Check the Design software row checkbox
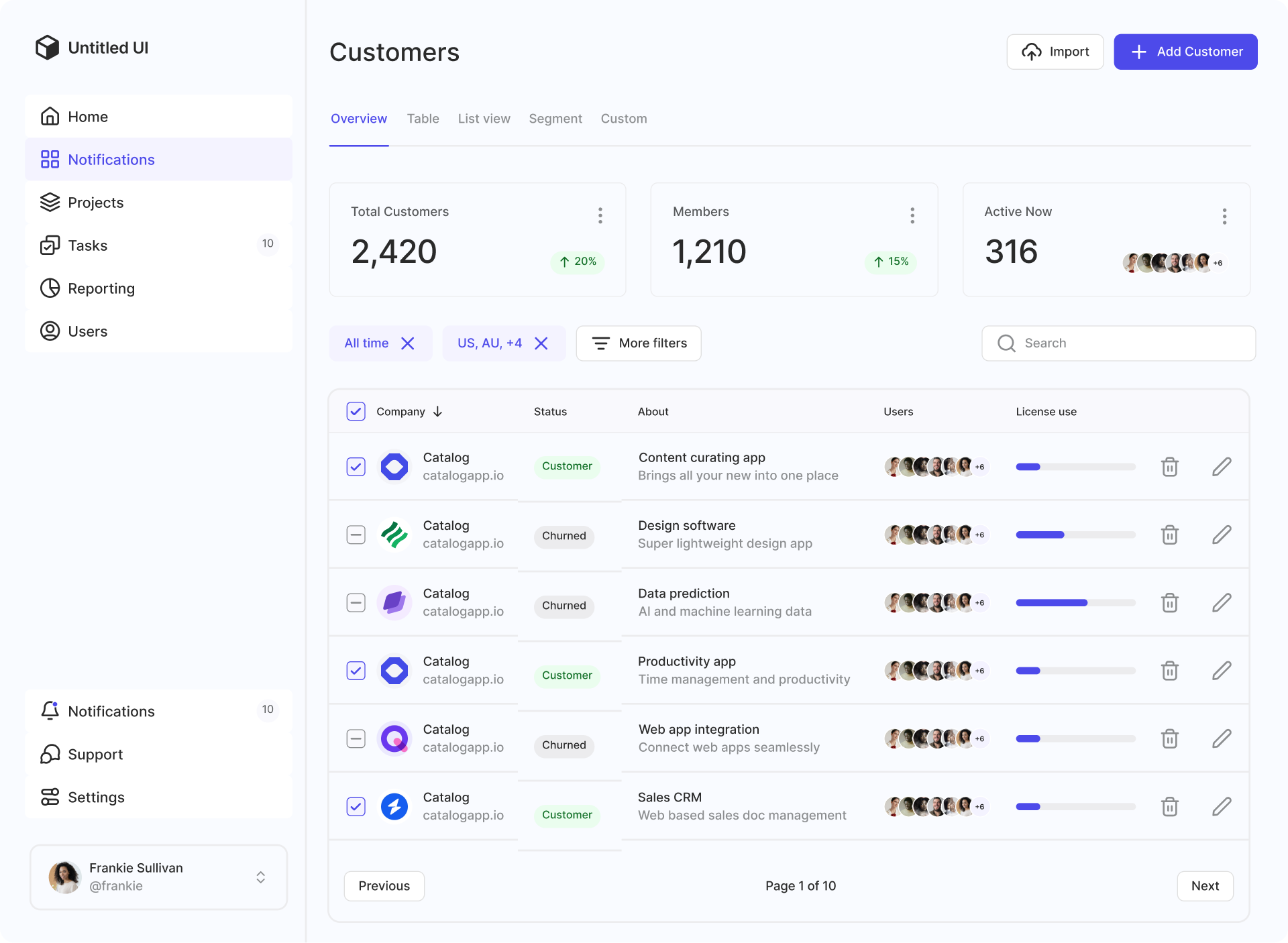The height and width of the screenshot is (943, 1288). [356, 535]
